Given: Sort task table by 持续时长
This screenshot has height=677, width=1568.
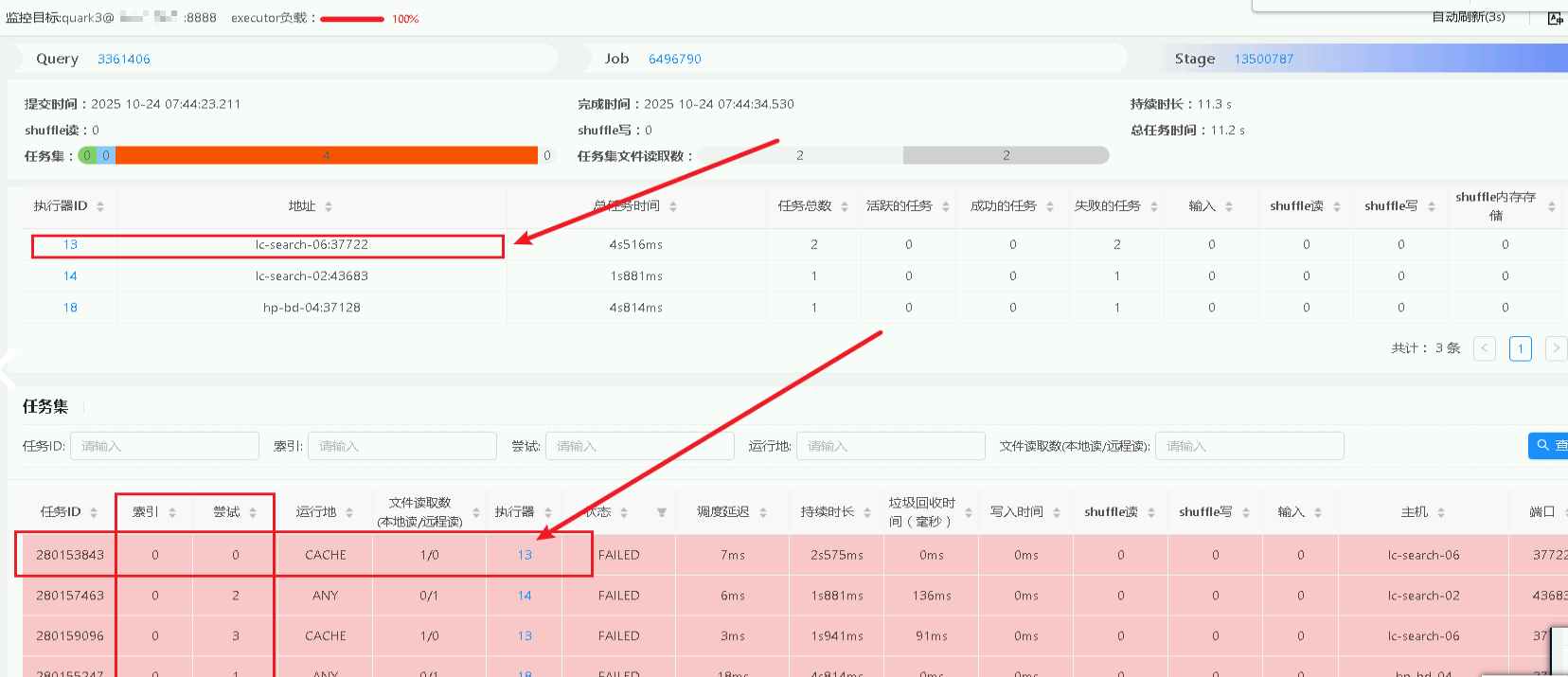Looking at the screenshot, I should [x=867, y=512].
